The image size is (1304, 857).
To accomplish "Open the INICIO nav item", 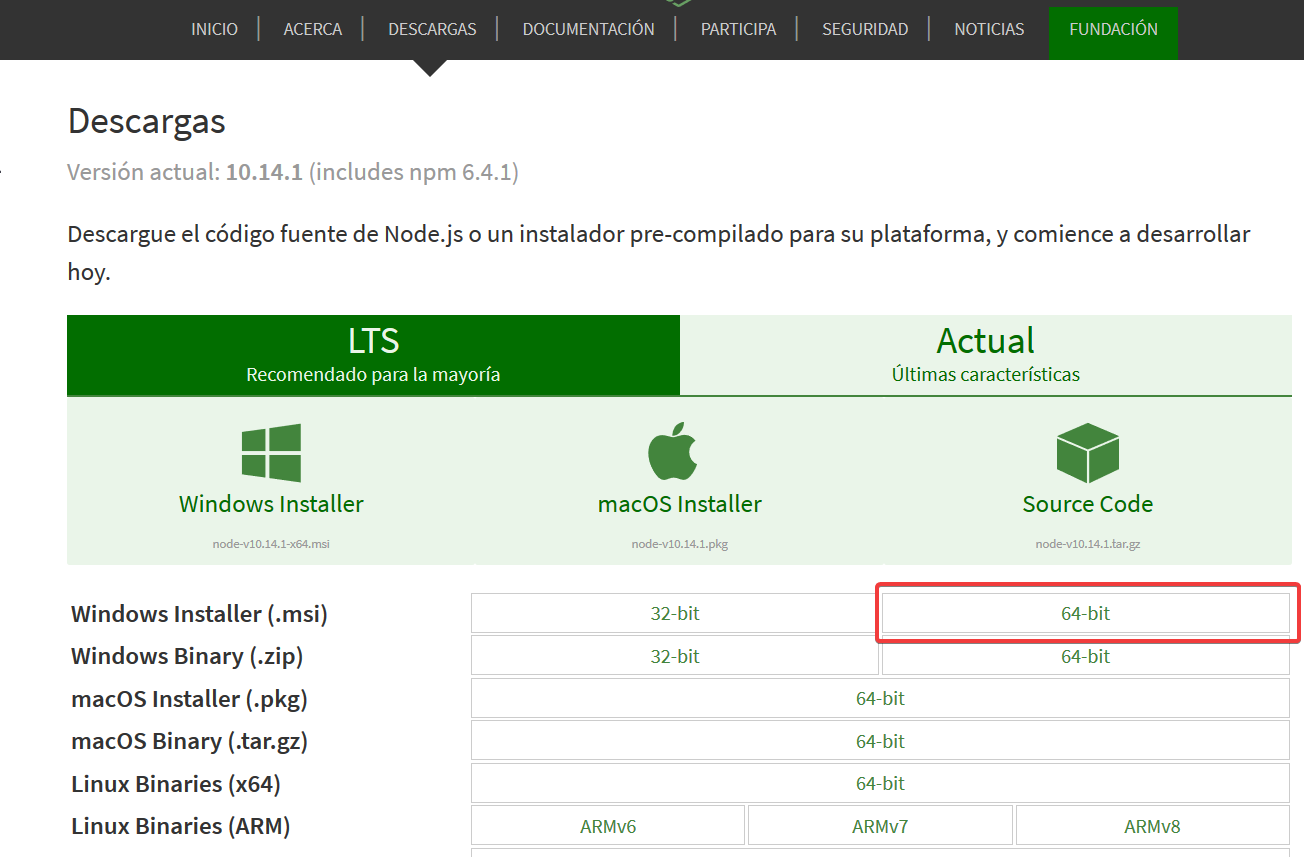I will (x=215, y=29).
